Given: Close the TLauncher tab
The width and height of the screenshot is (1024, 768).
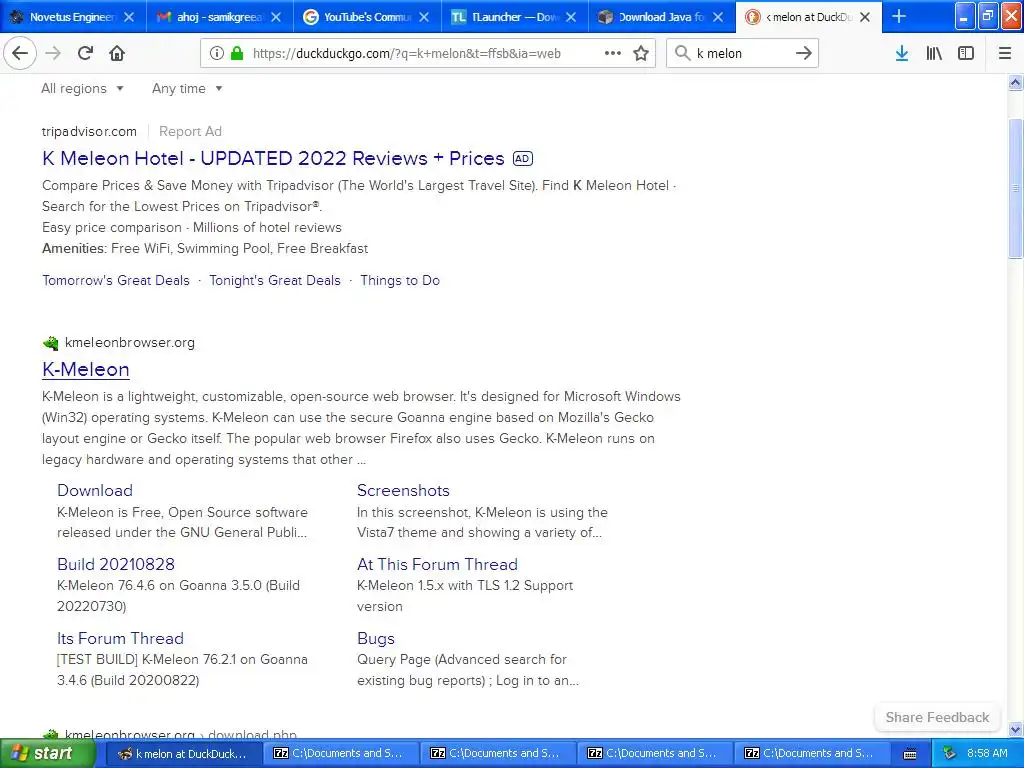Looking at the screenshot, I should click(571, 17).
